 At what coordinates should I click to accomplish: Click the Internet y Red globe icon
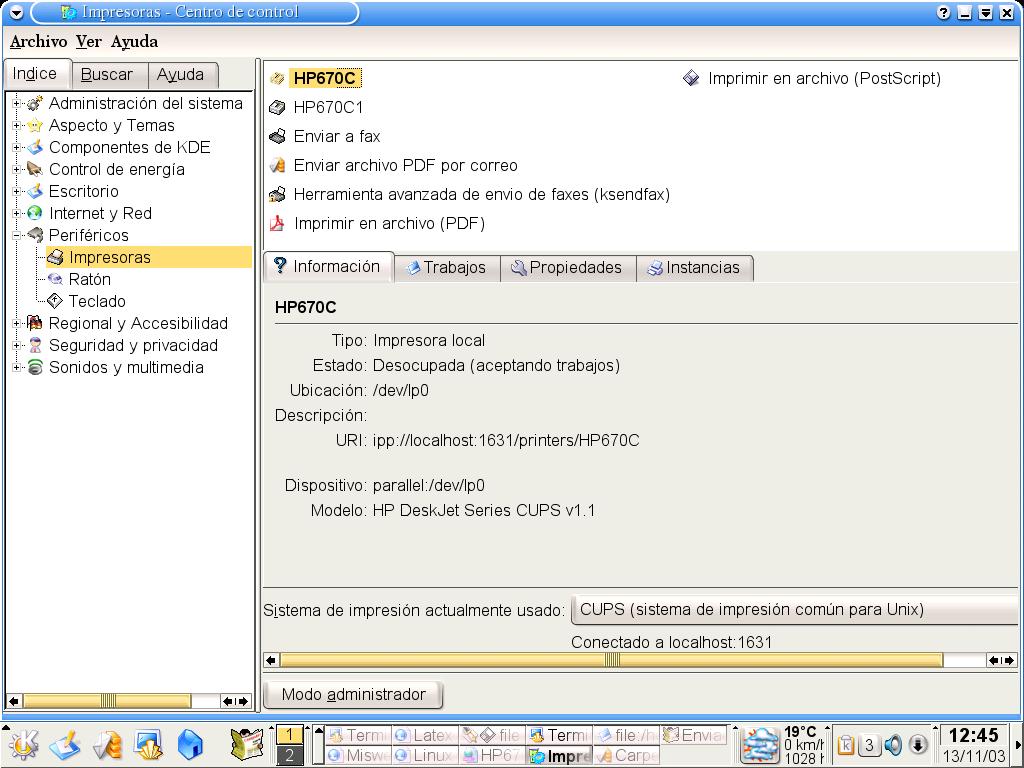pos(35,213)
